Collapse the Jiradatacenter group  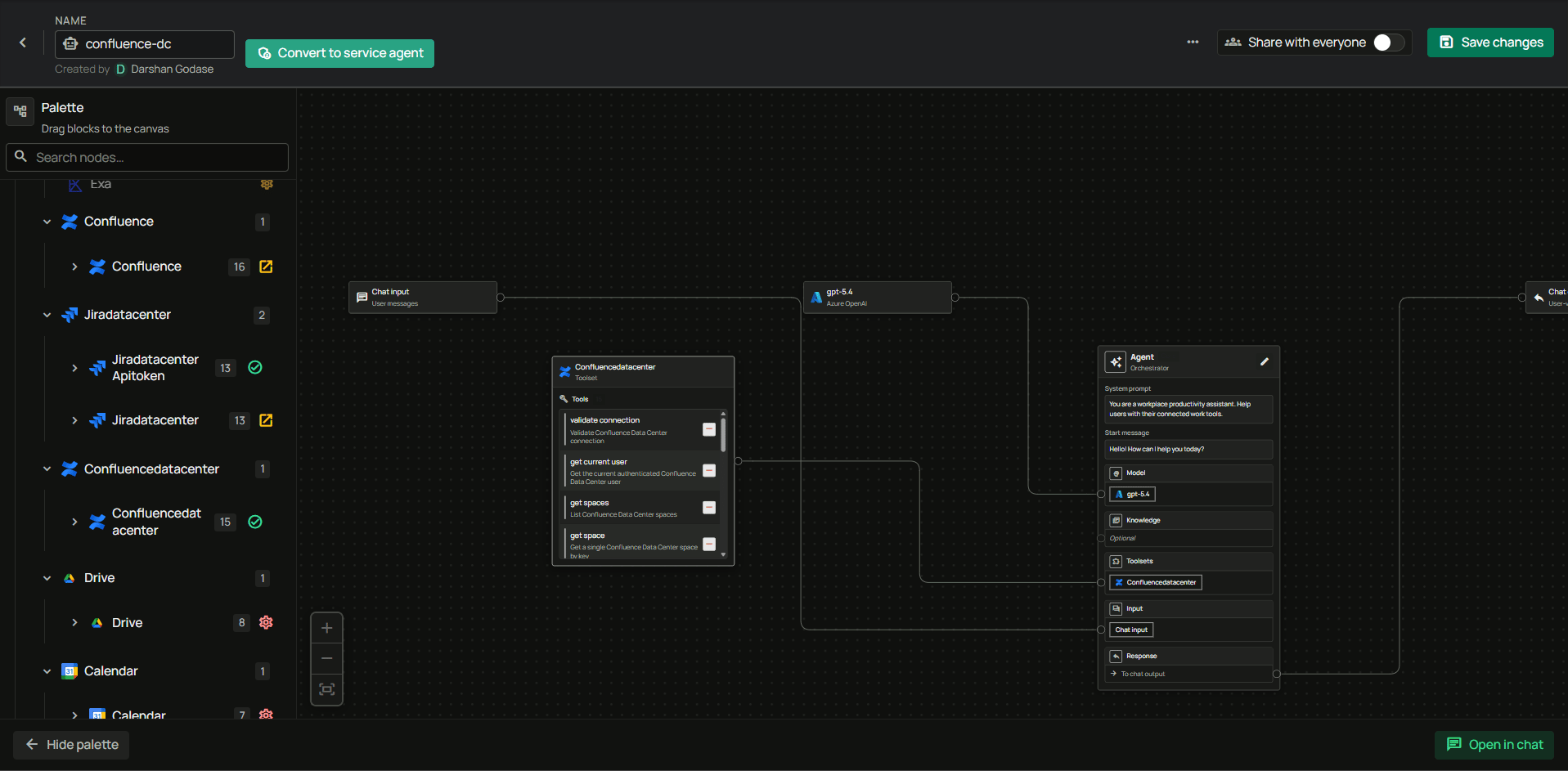(x=47, y=315)
